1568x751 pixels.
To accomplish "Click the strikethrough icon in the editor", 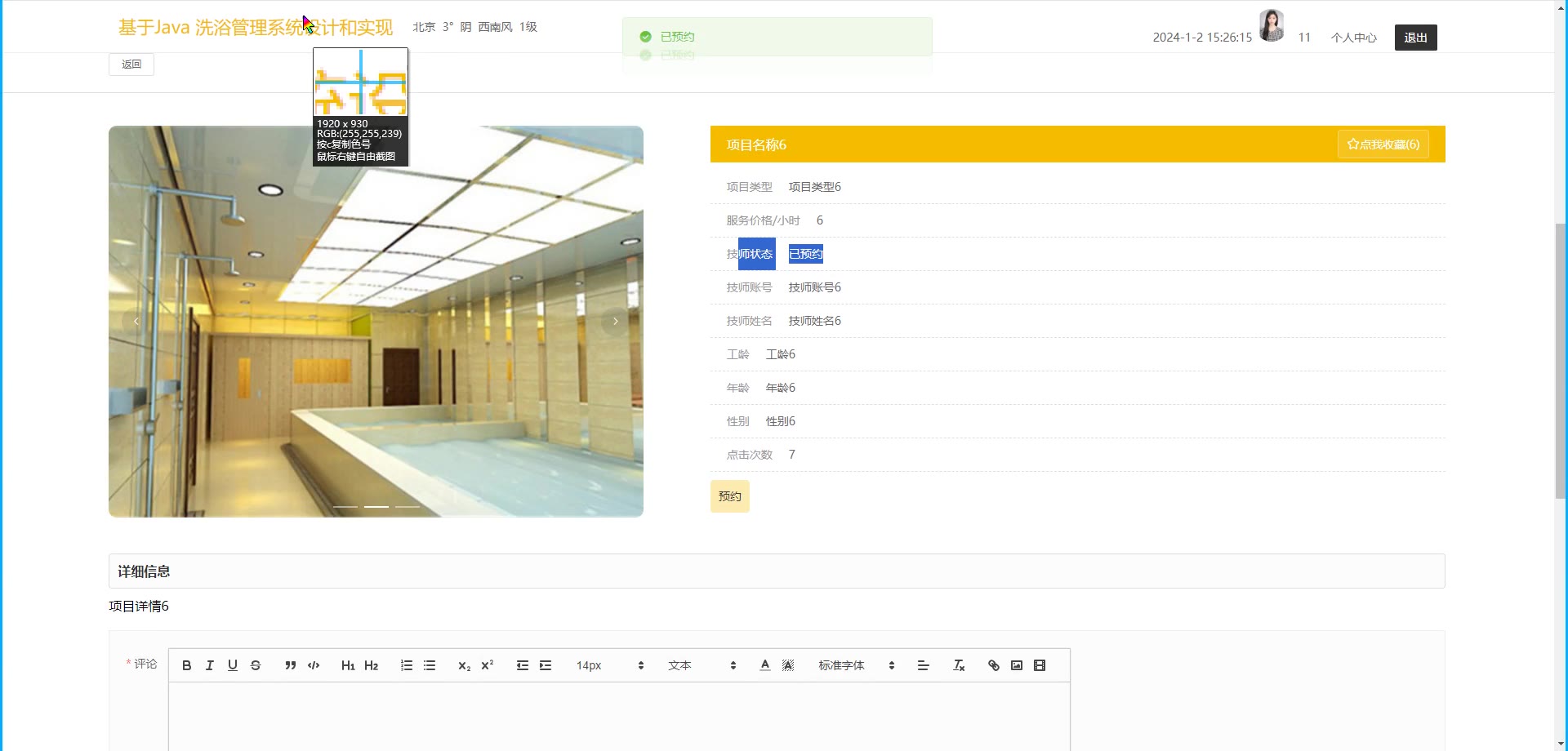I will click(256, 665).
